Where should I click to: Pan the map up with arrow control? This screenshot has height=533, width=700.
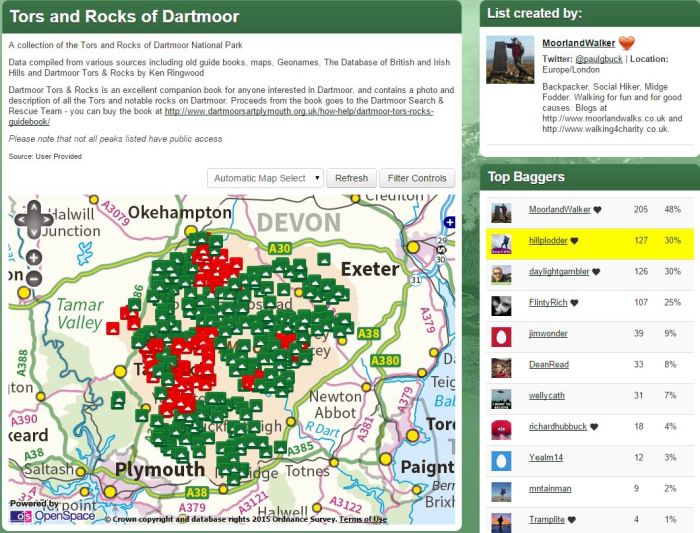pyautogui.click(x=34, y=207)
